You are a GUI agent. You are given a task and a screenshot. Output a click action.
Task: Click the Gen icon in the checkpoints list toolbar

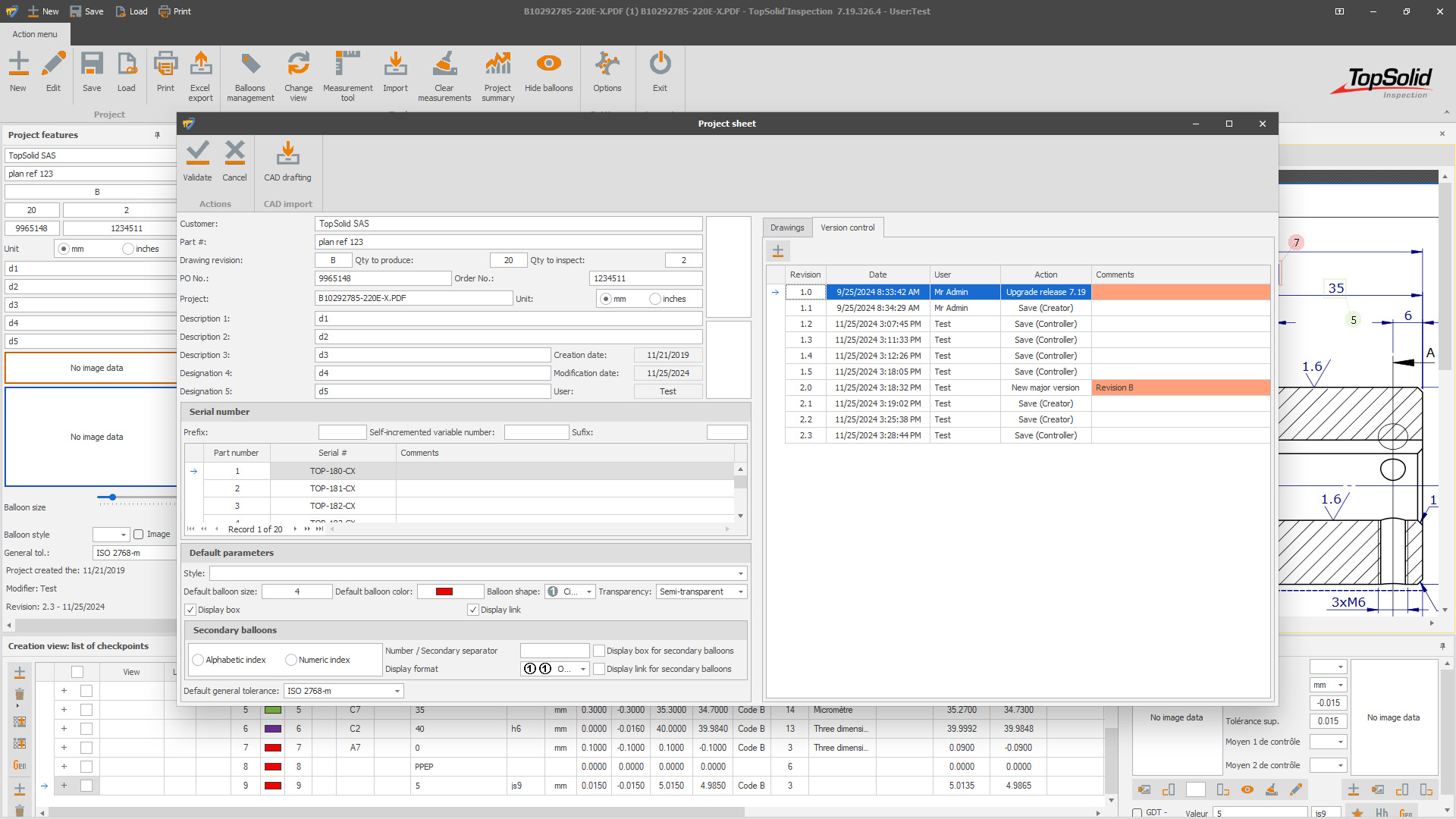point(20,765)
